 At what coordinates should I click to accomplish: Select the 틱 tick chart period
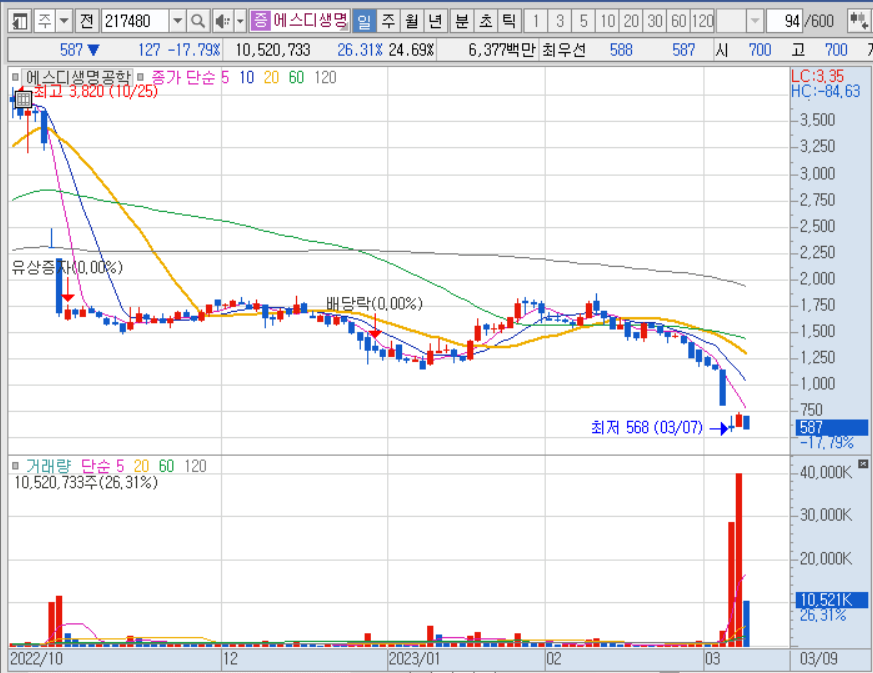509,22
